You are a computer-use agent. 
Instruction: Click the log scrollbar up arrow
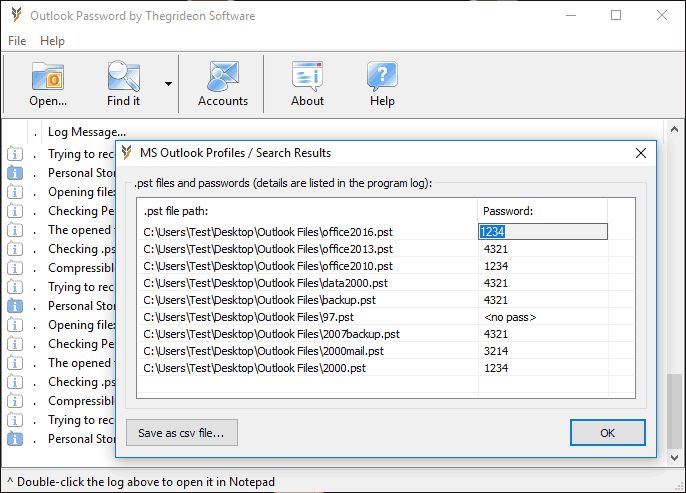click(x=674, y=129)
